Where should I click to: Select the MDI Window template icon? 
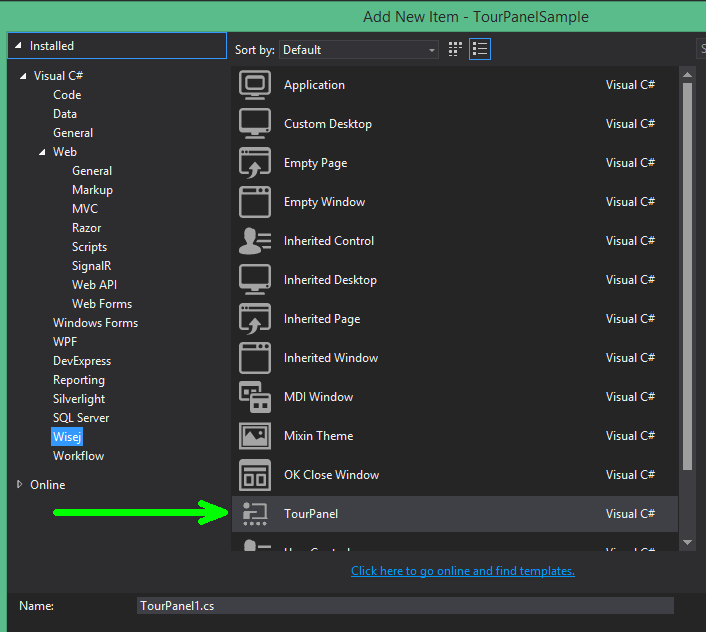point(255,397)
